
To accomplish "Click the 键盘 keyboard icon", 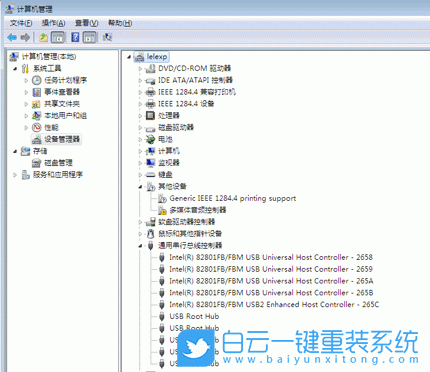I will (151, 175).
